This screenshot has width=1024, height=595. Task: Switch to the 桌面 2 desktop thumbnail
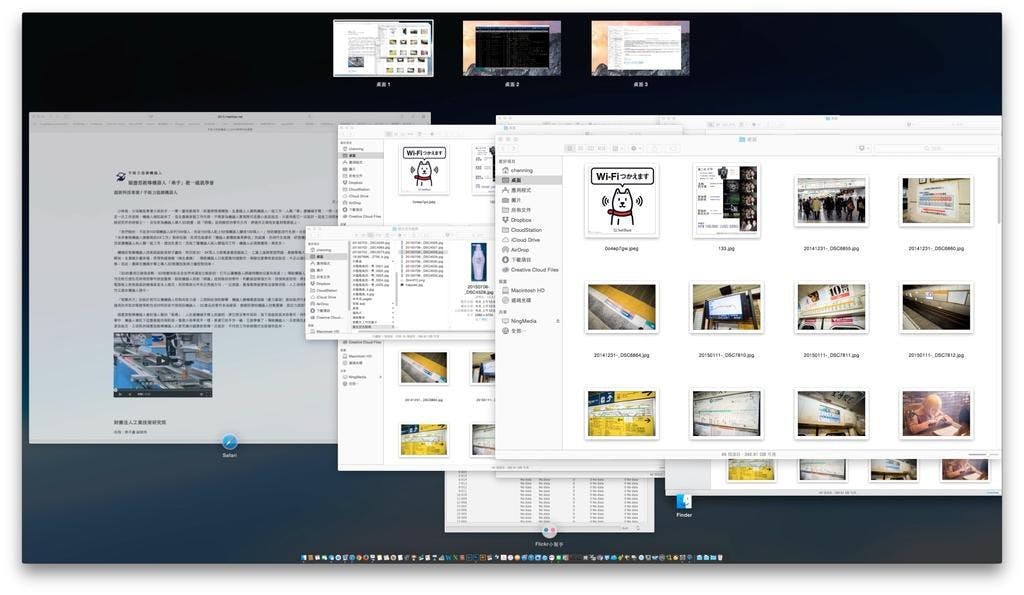point(511,48)
